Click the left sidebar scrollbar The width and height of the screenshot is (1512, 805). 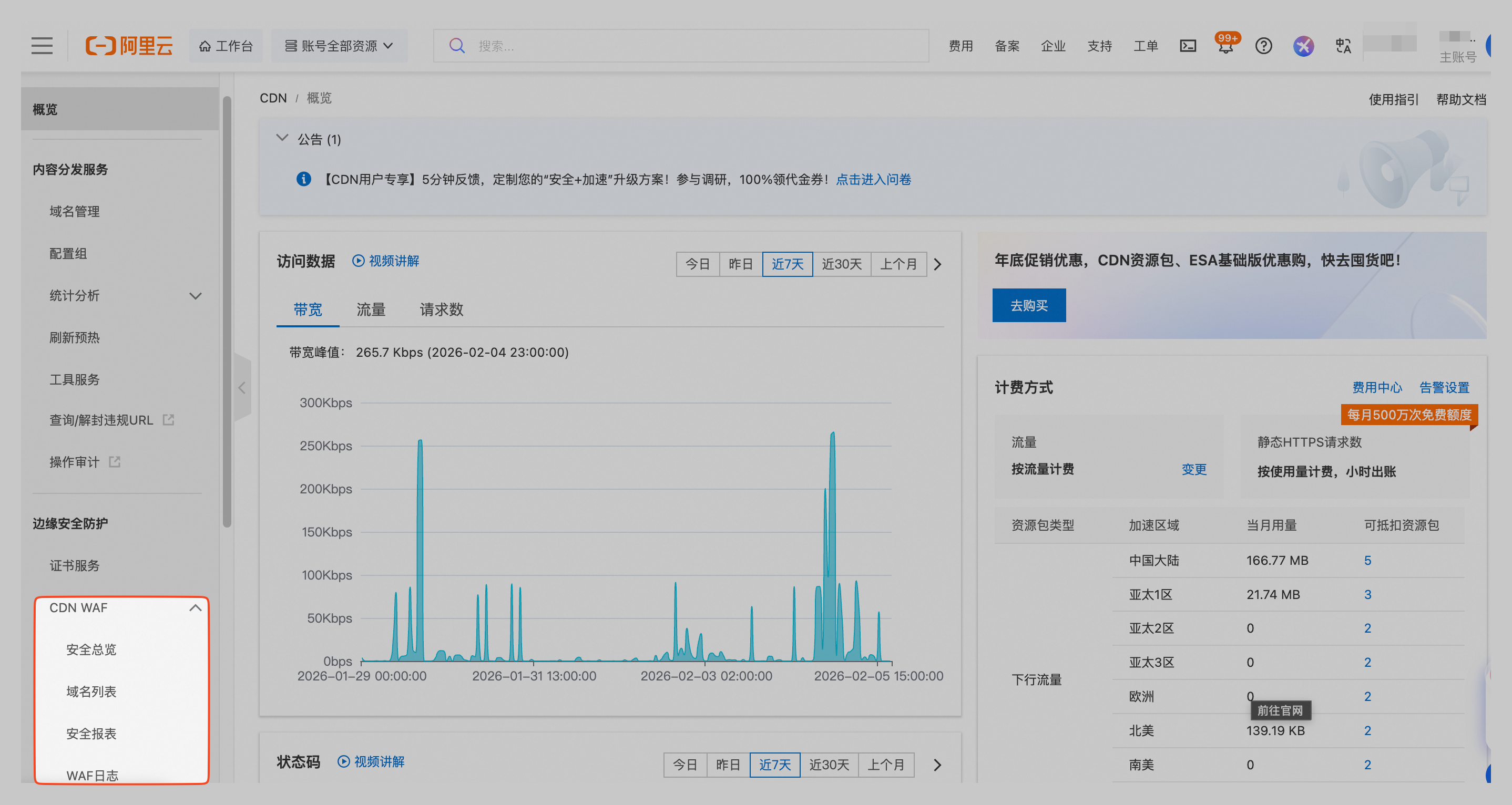[x=227, y=311]
